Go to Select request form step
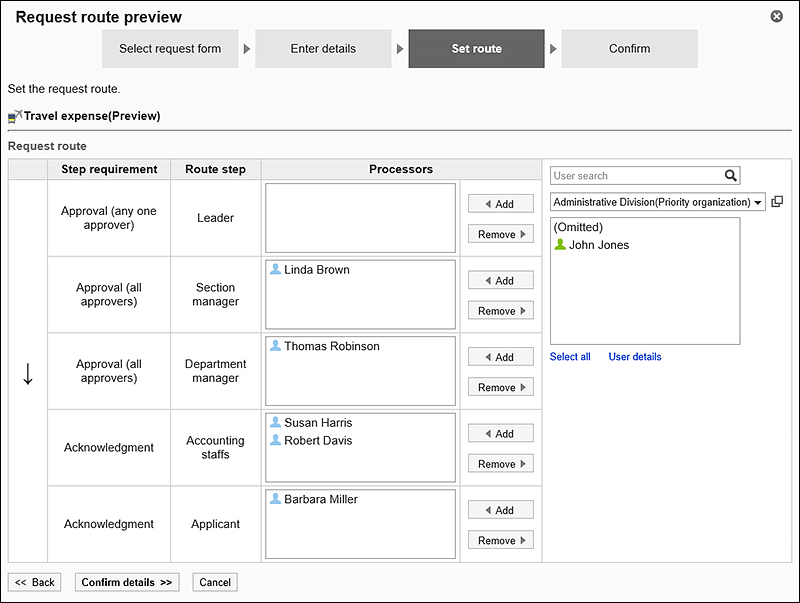This screenshot has height=603, width=800. point(170,48)
